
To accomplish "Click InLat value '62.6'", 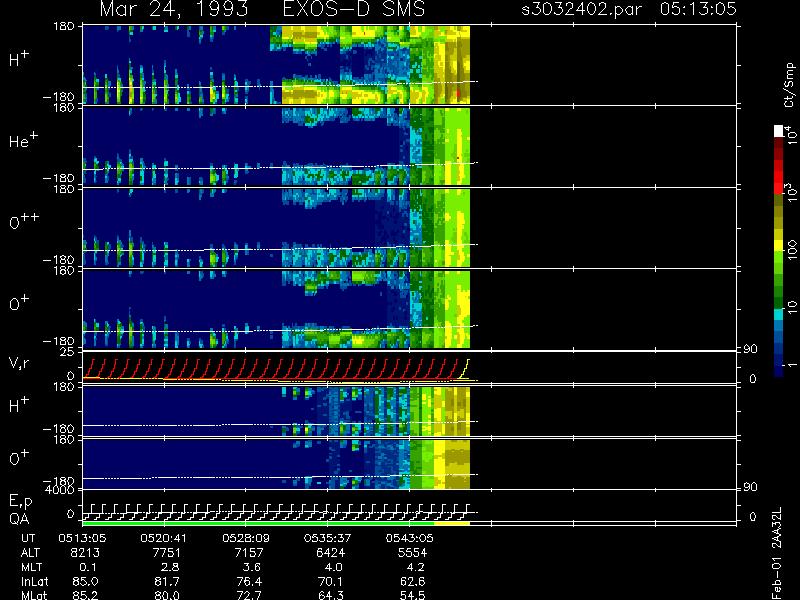I will pos(412,582).
